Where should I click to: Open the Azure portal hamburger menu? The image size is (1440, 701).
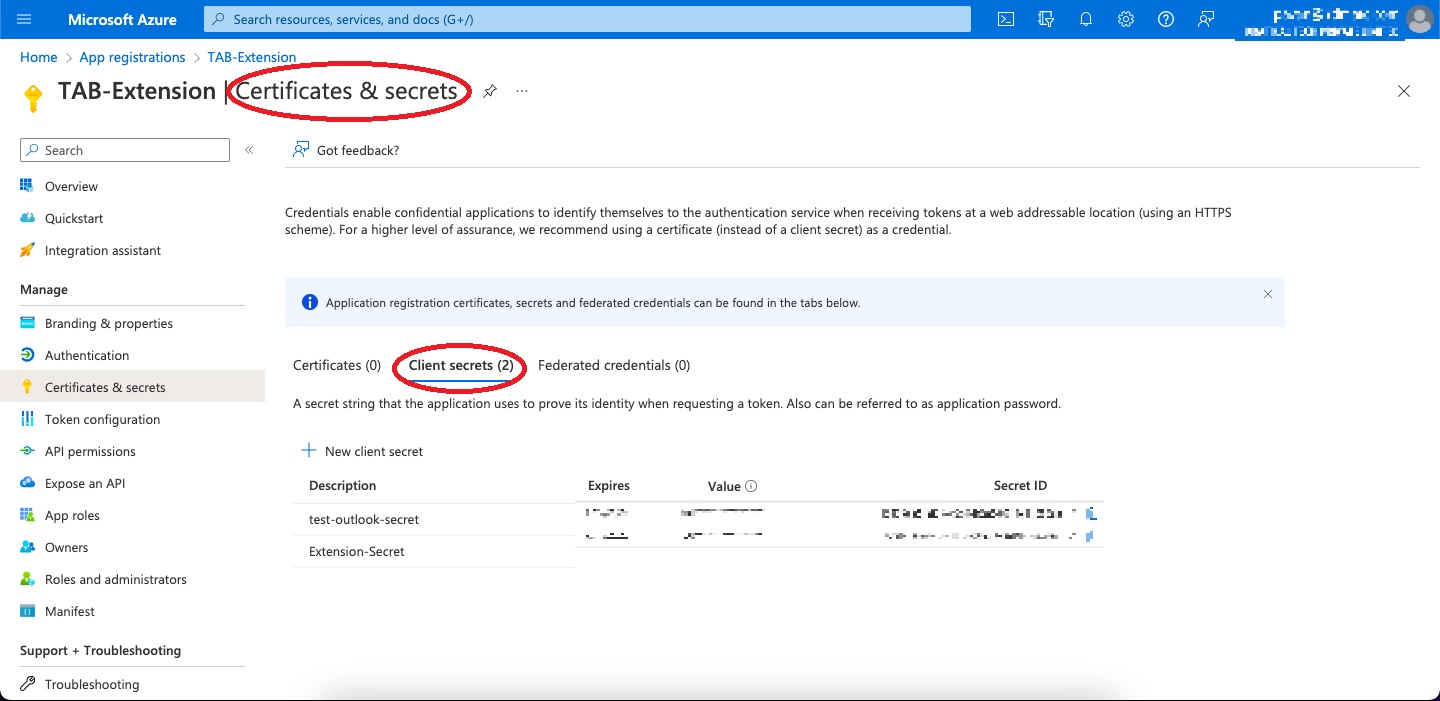click(x=24, y=19)
